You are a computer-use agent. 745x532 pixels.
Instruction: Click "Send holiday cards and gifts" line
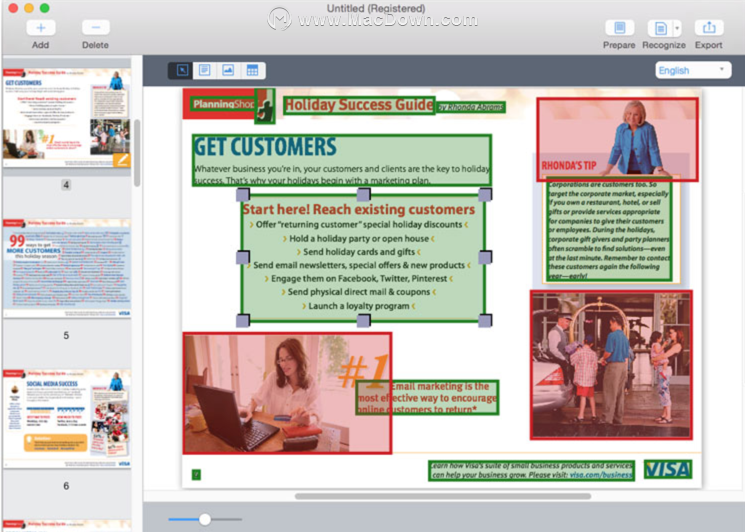[x=359, y=252]
